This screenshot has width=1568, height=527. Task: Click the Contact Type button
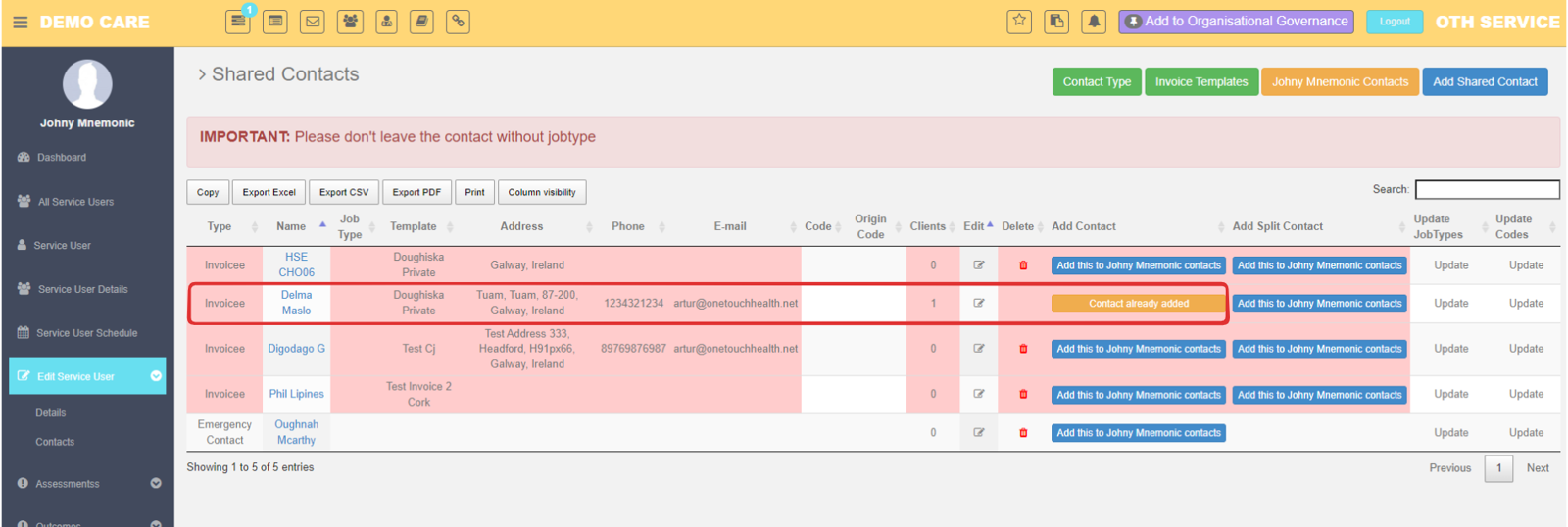pyautogui.click(x=1097, y=81)
